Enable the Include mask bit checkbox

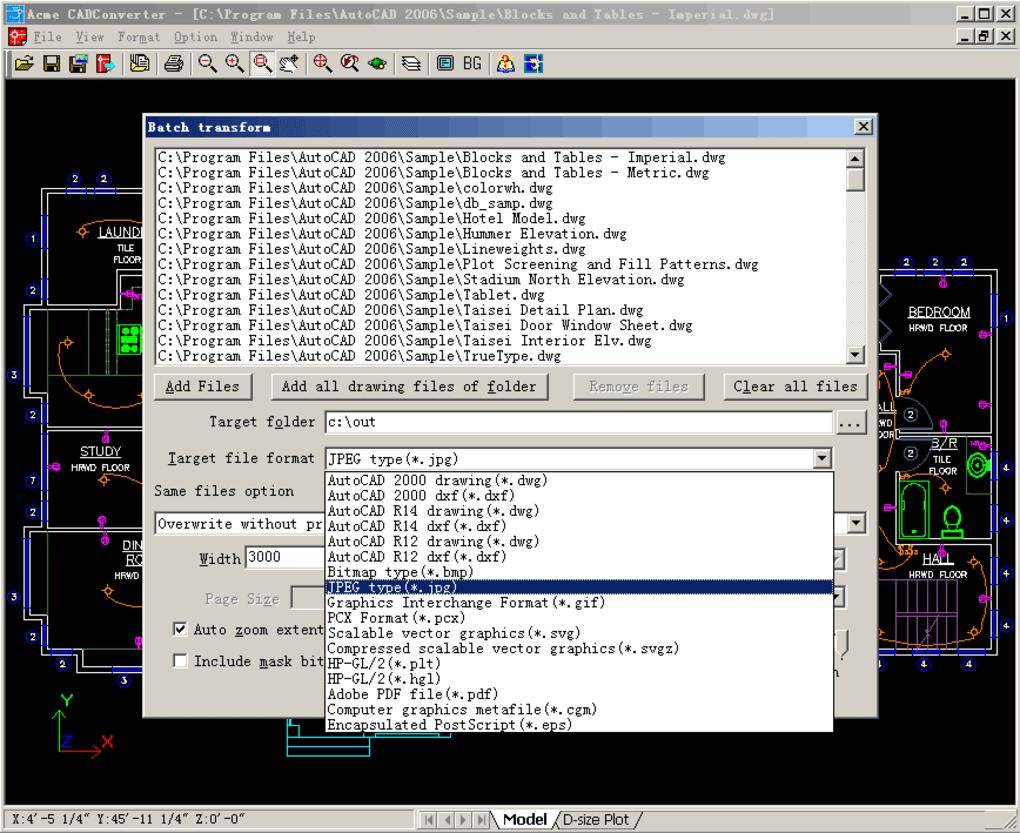click(x=181, y=661)
